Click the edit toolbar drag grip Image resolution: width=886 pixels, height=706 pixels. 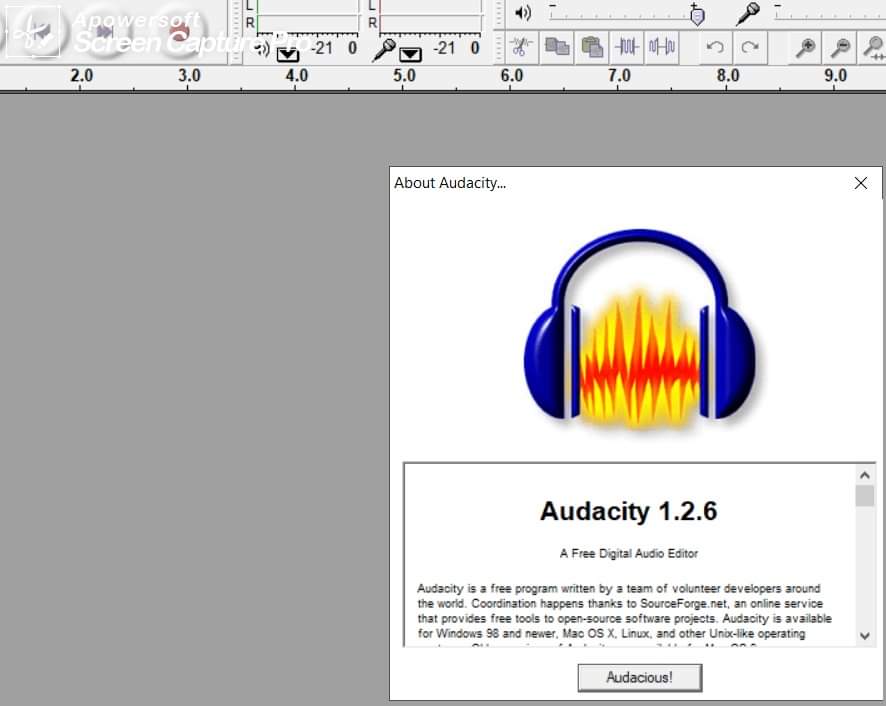[x=498, y=47]
